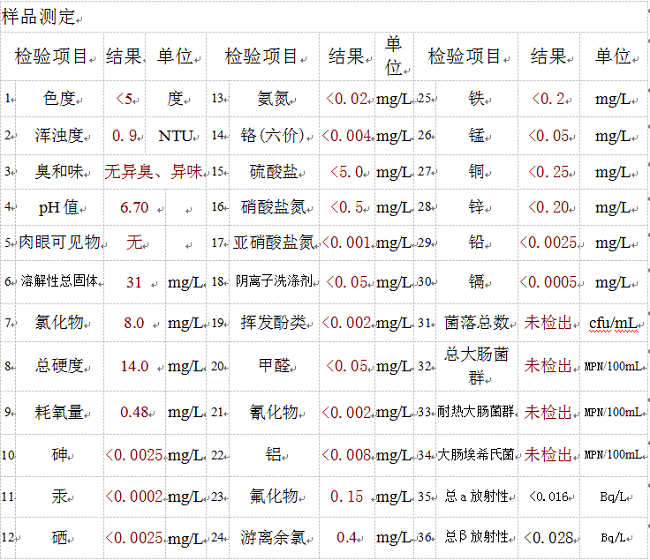The width and height of the screenshot is (650, 560).
Task: Click the 氯化物 result value 8.0
Action: coord(133,323)
